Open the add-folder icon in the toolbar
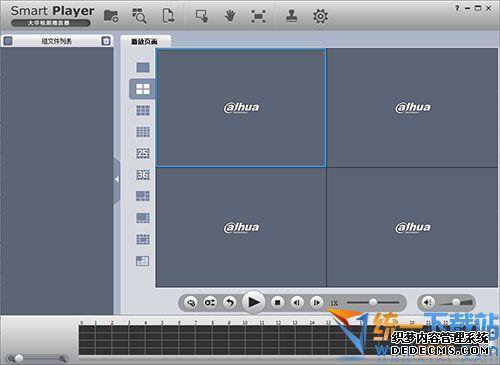This screenshot has height=365, width=500. tap(111, 16)
